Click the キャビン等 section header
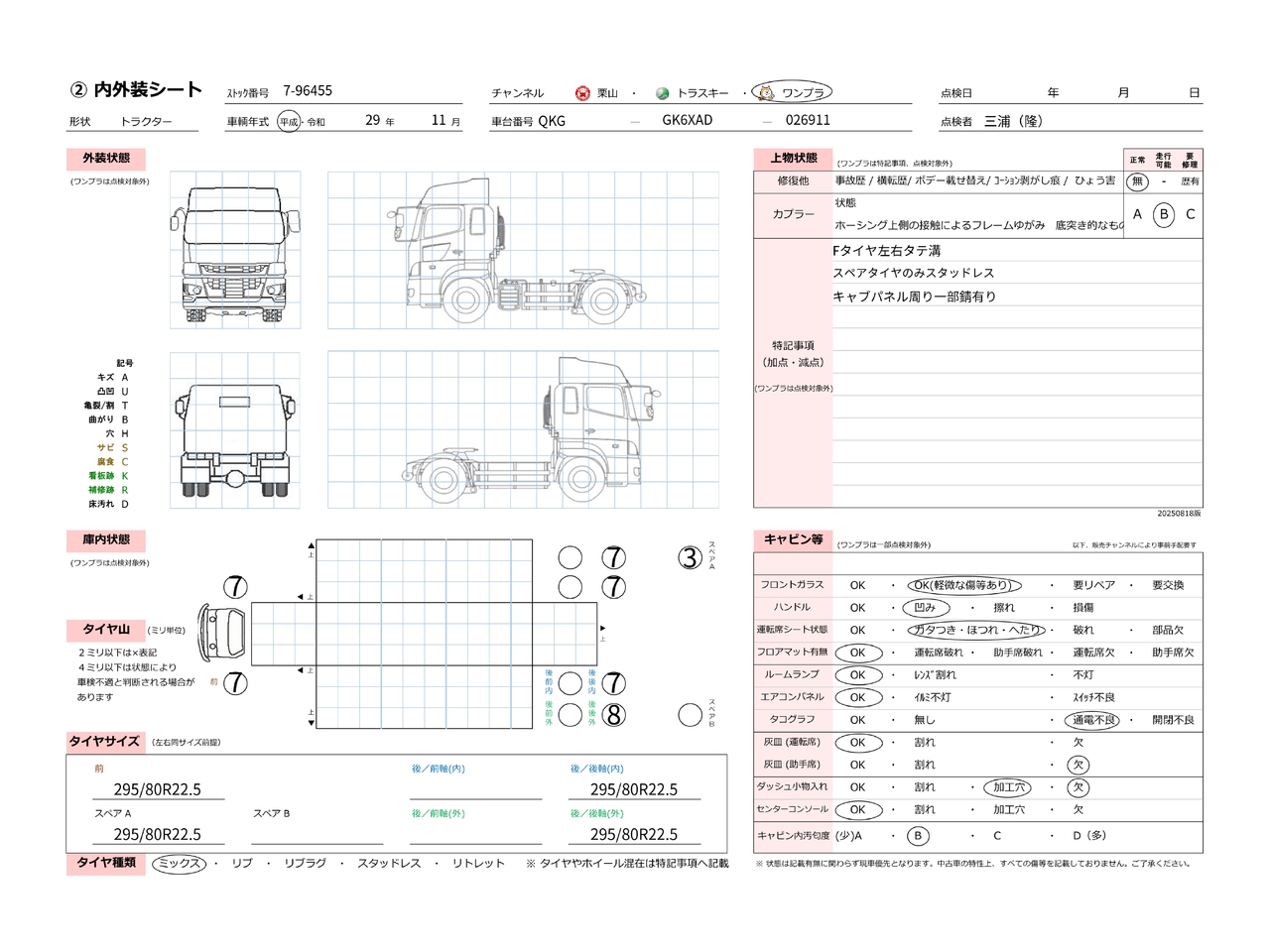Viewport: 1270px width, 952px height. point(793,539)
